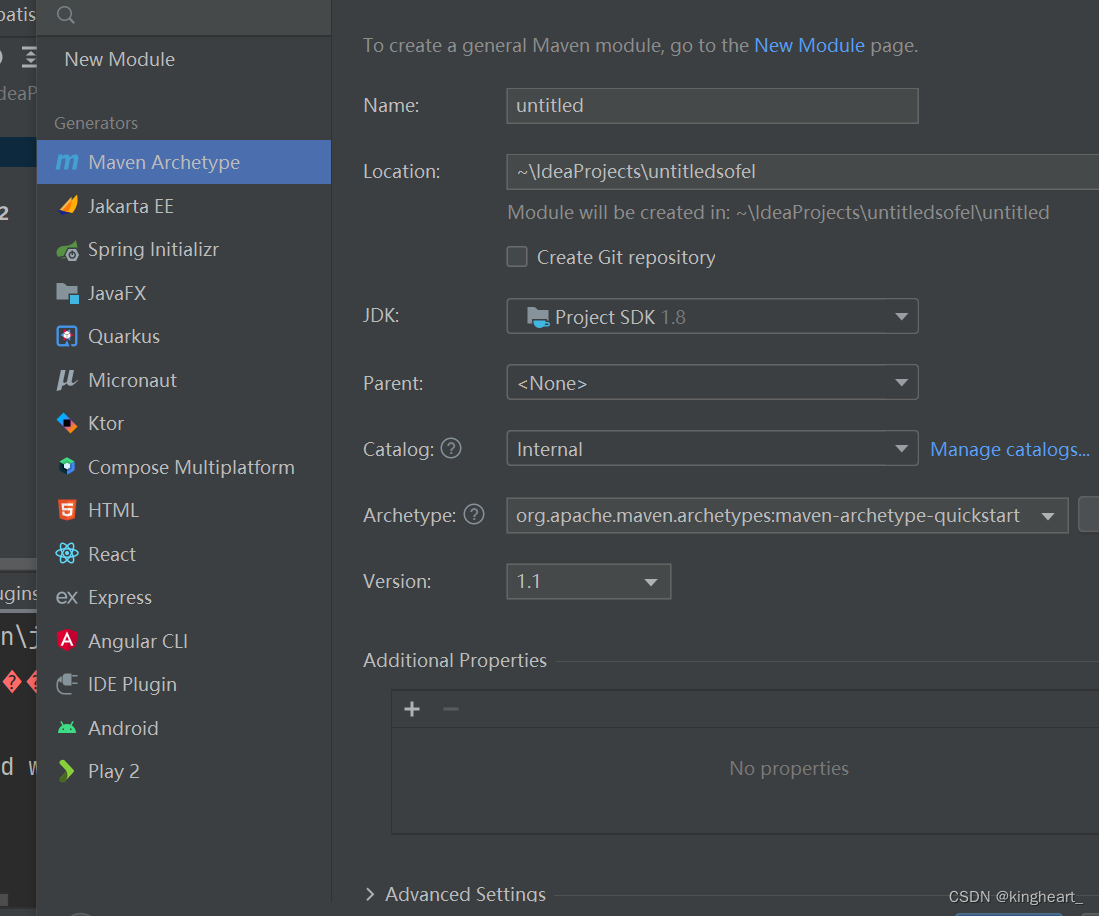Select the Play 2 arrow icon
This screenshot has width=1099, height=916.
[66, 771]
